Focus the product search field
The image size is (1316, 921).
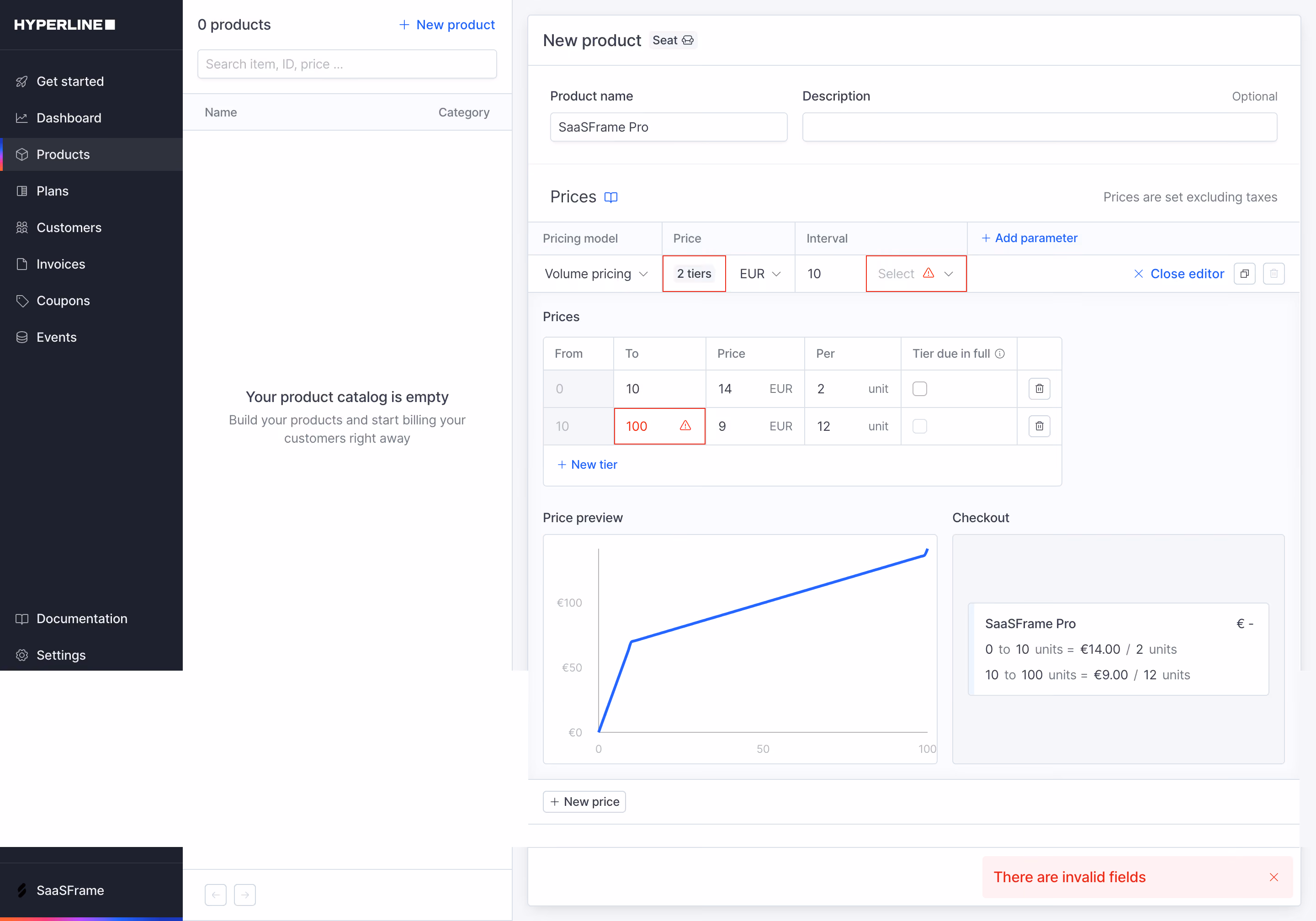347,64
